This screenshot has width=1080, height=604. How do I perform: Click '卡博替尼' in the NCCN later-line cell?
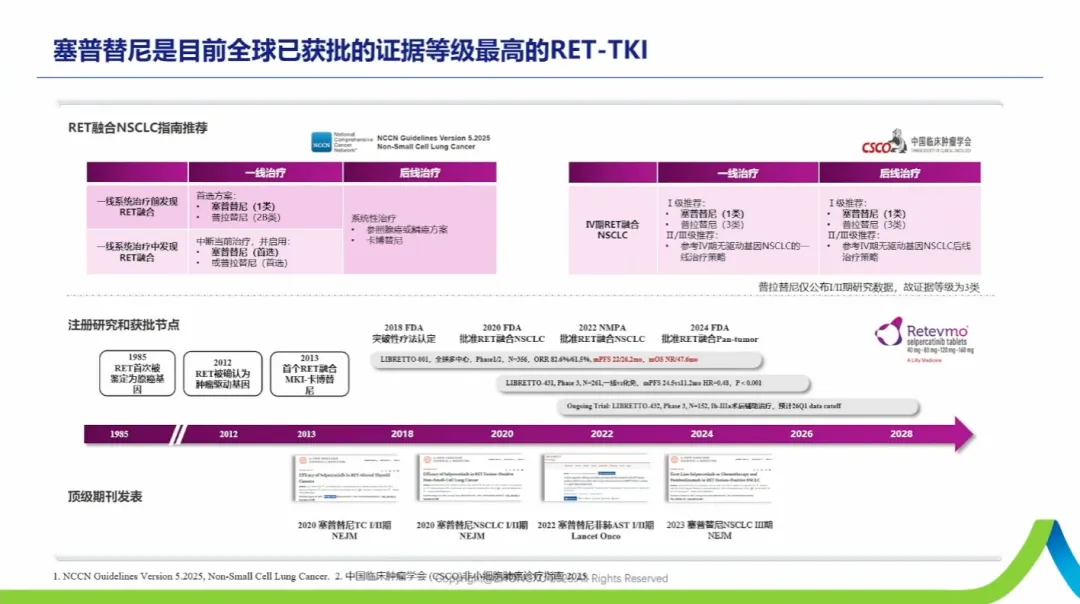pos(384,240)
